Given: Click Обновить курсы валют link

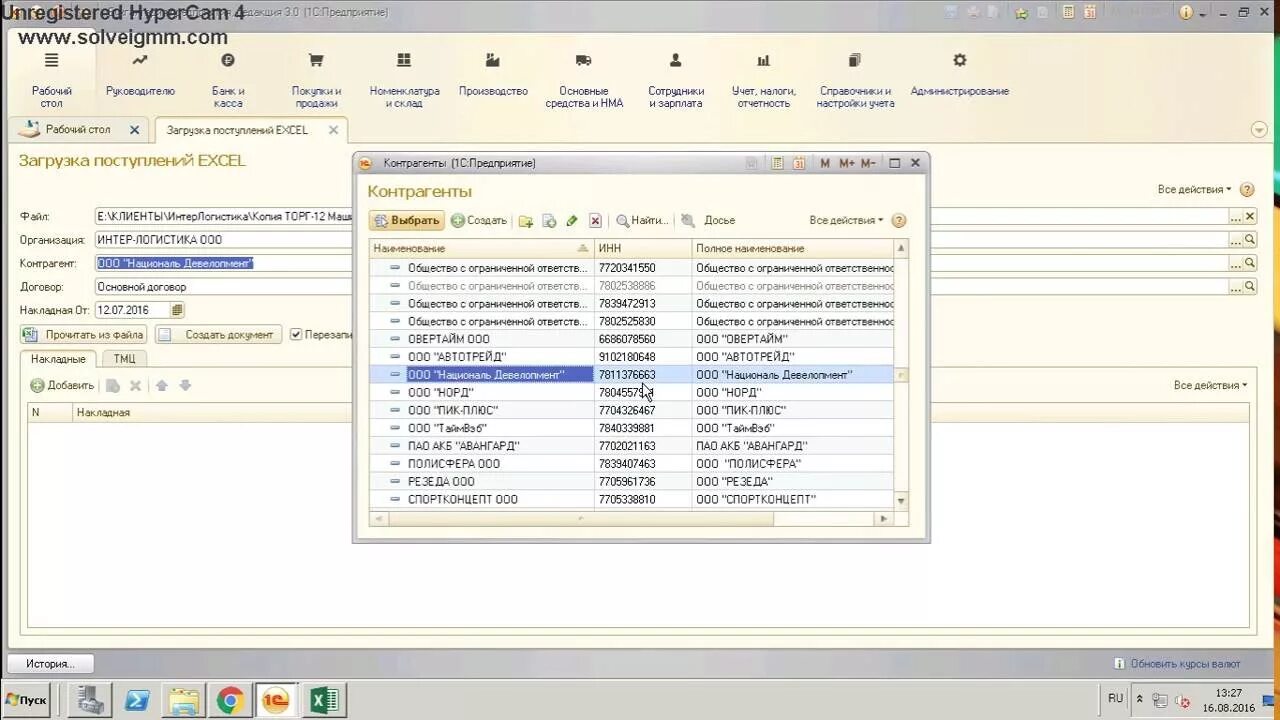Looking at the screenshot, I should coord(1186,664).
